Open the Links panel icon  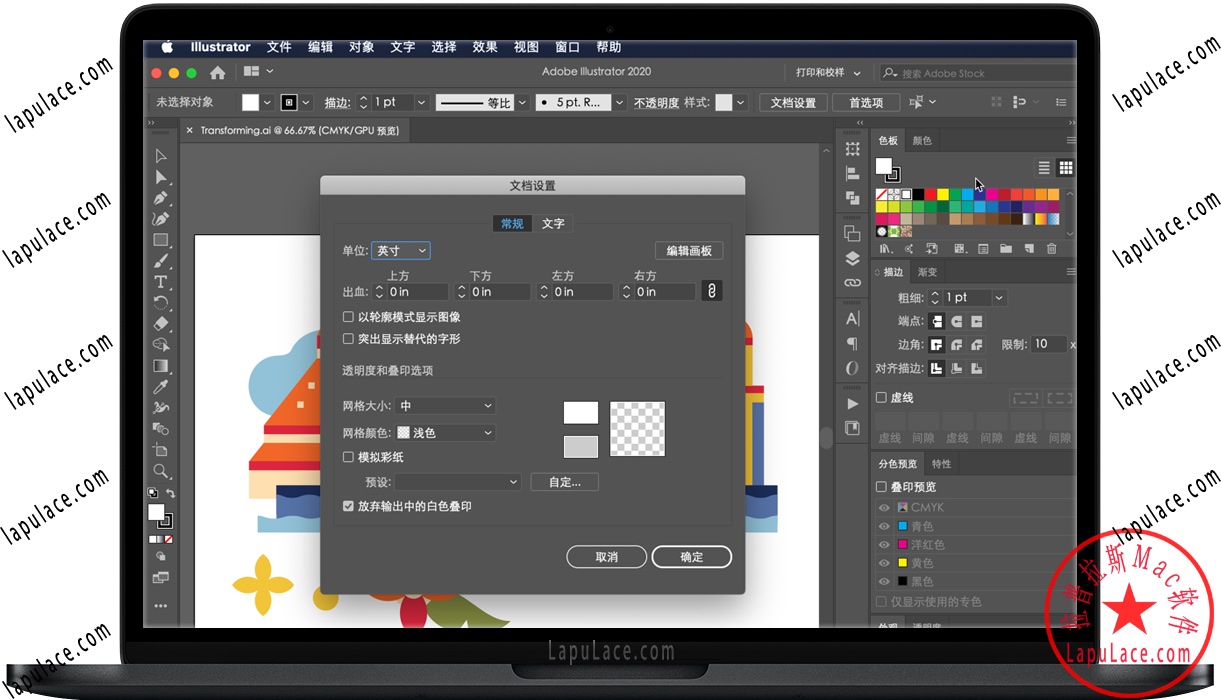852,283
